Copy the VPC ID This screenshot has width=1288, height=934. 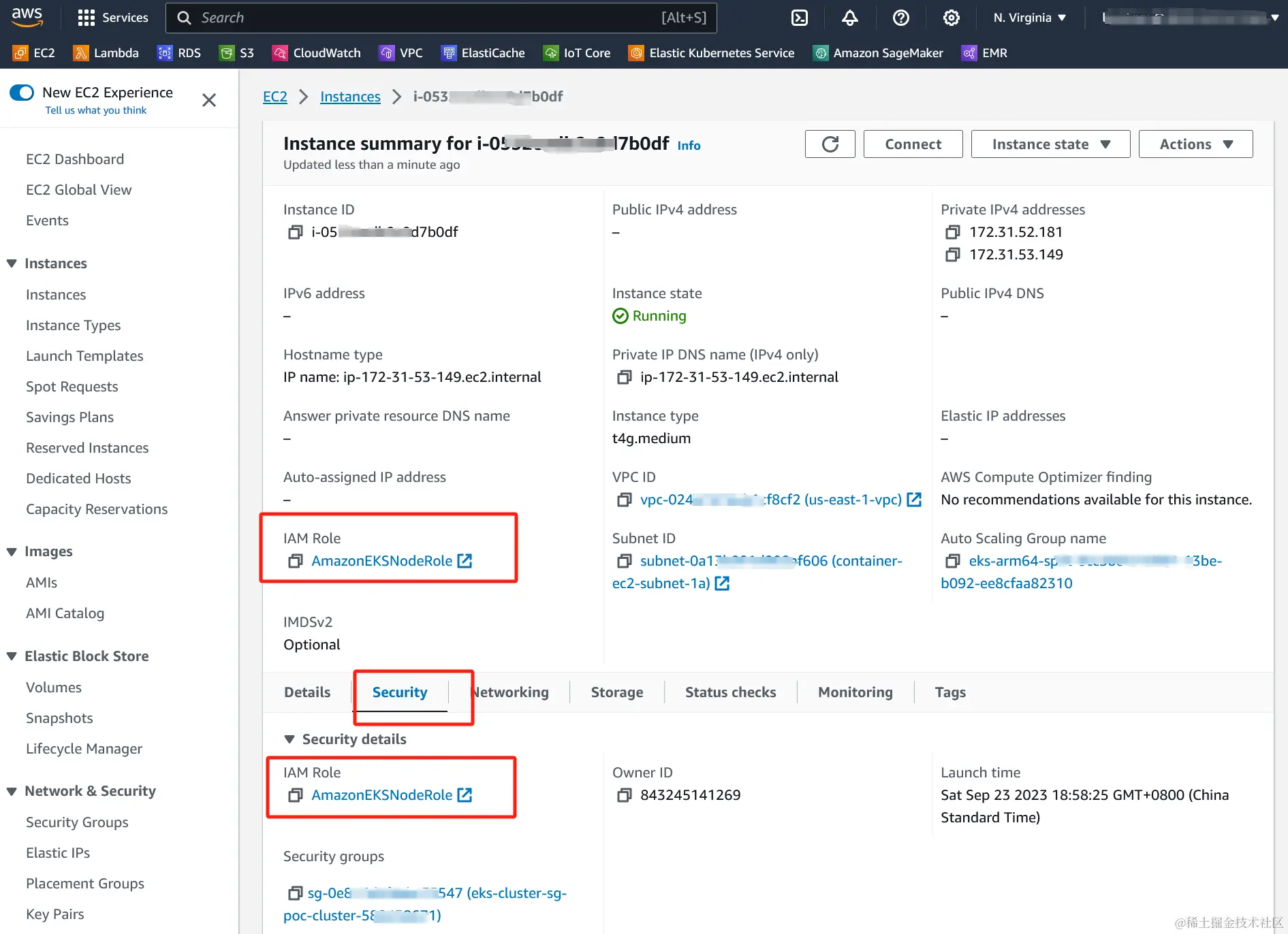pyautogui.click(x=624, y=500)
